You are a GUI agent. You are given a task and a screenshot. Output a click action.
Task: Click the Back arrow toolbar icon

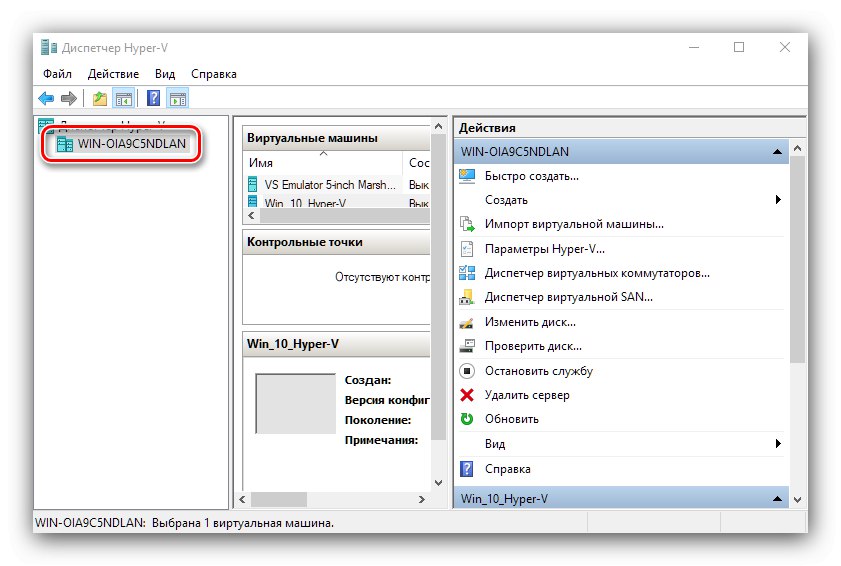[x=46, y=98]
